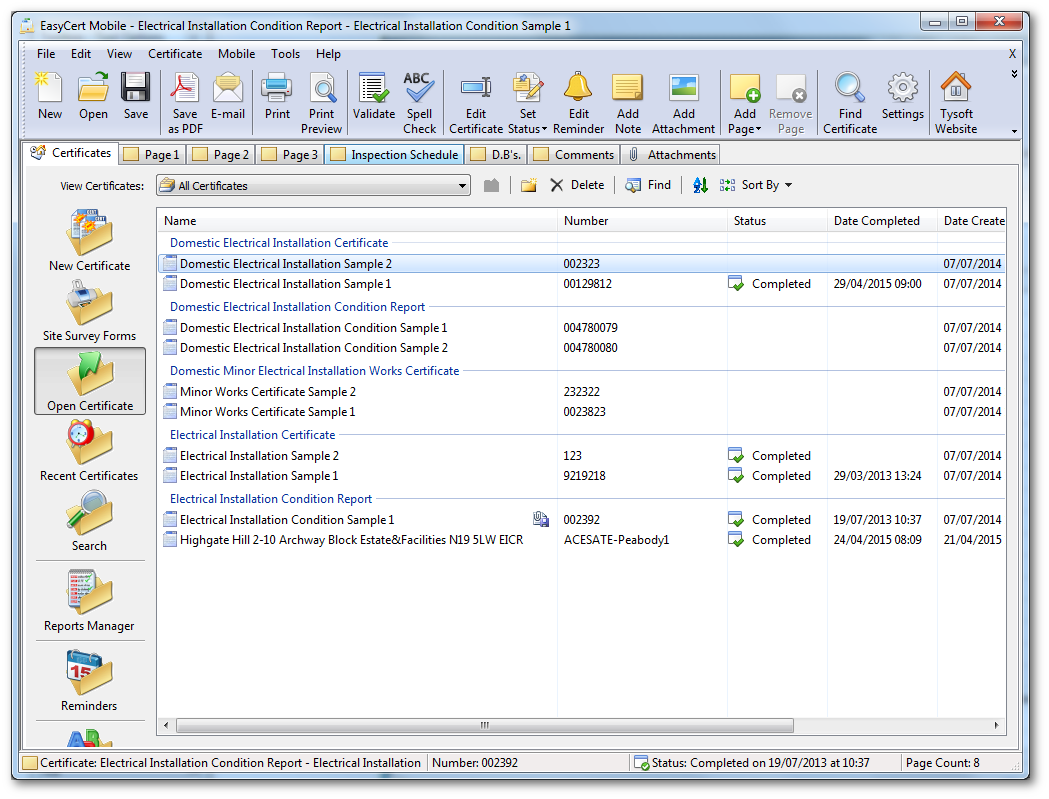1049x799 pixels.
Task: Open the File menu
Action: (x=46, y=54)
